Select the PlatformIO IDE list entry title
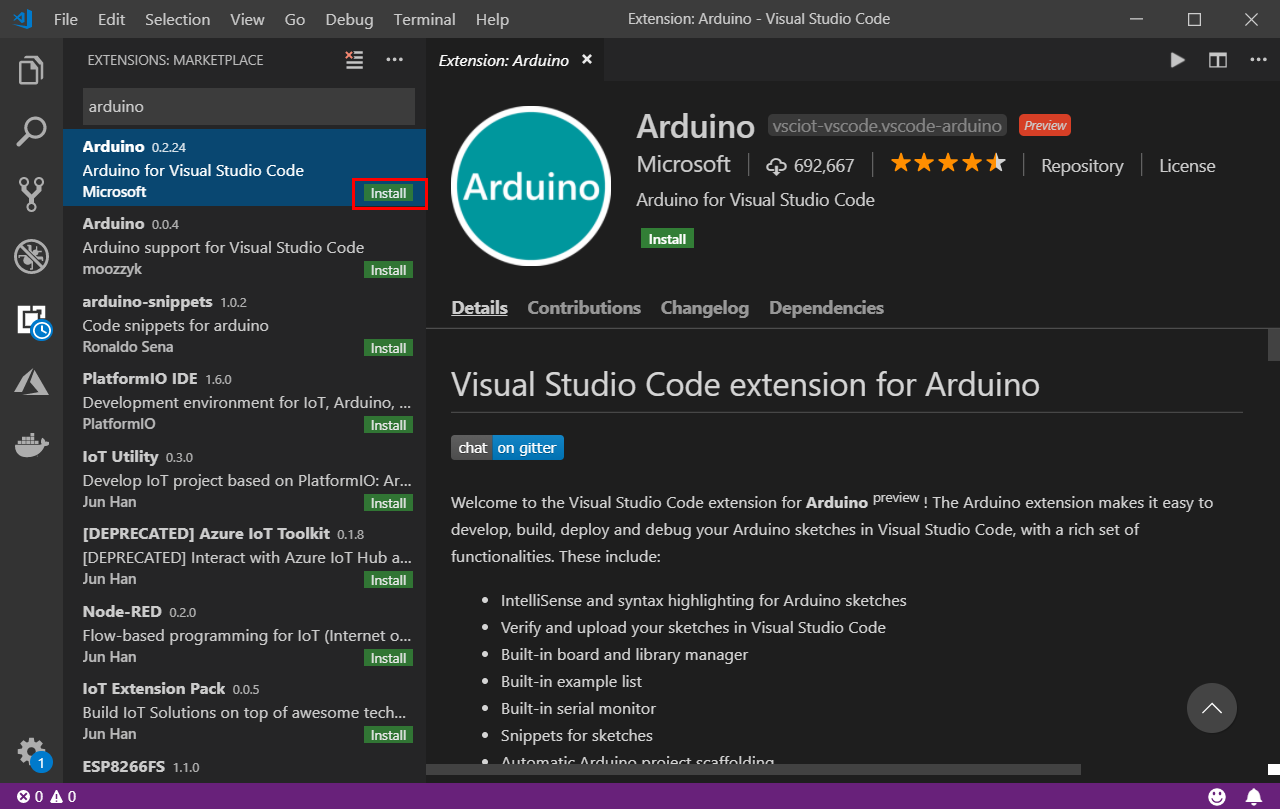Image resolution: width=1280 pixels, height=809 pixels. pyautogui.click(x=141, y=379)
